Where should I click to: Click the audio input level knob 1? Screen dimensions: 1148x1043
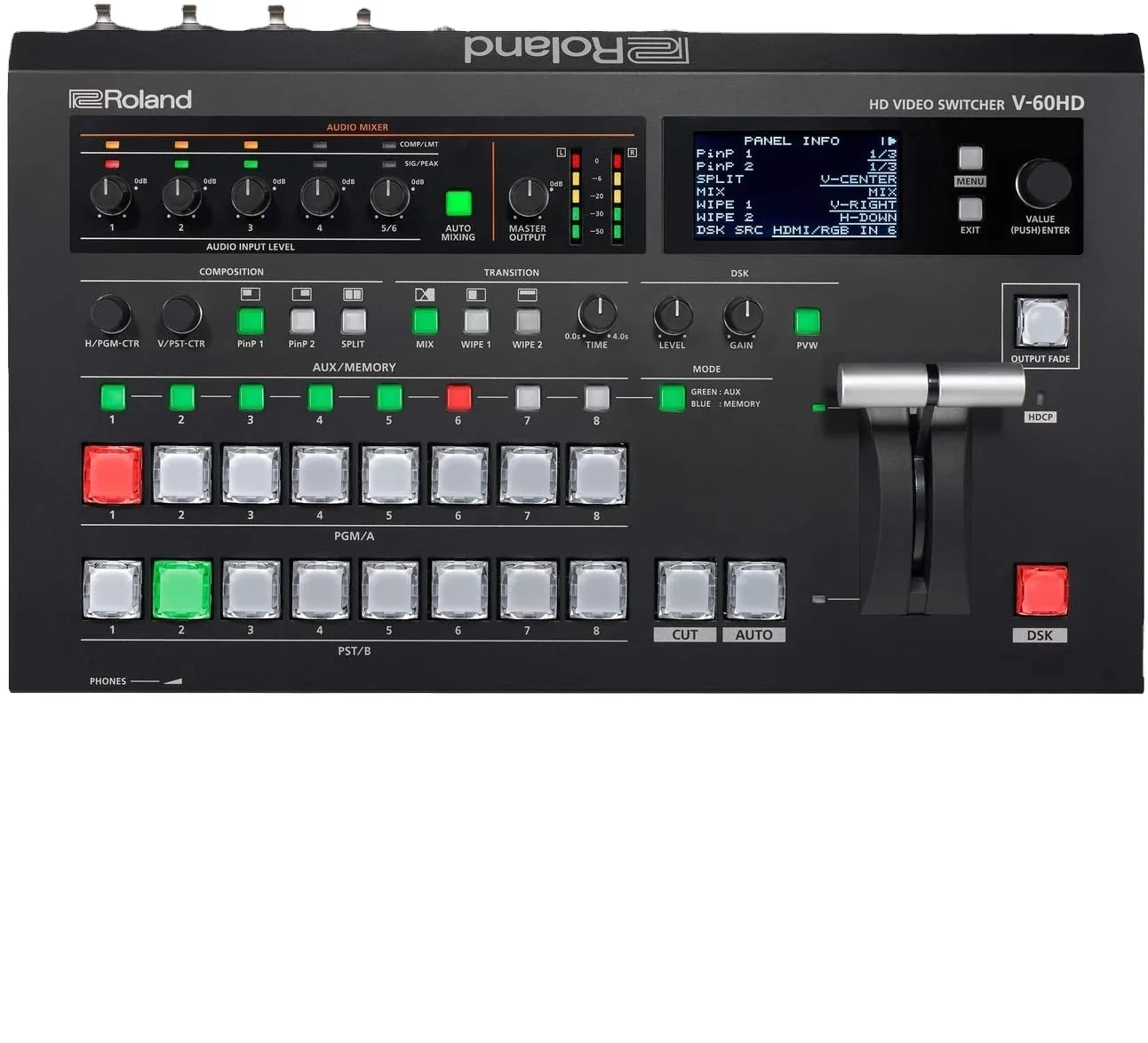tap(111, 195)
